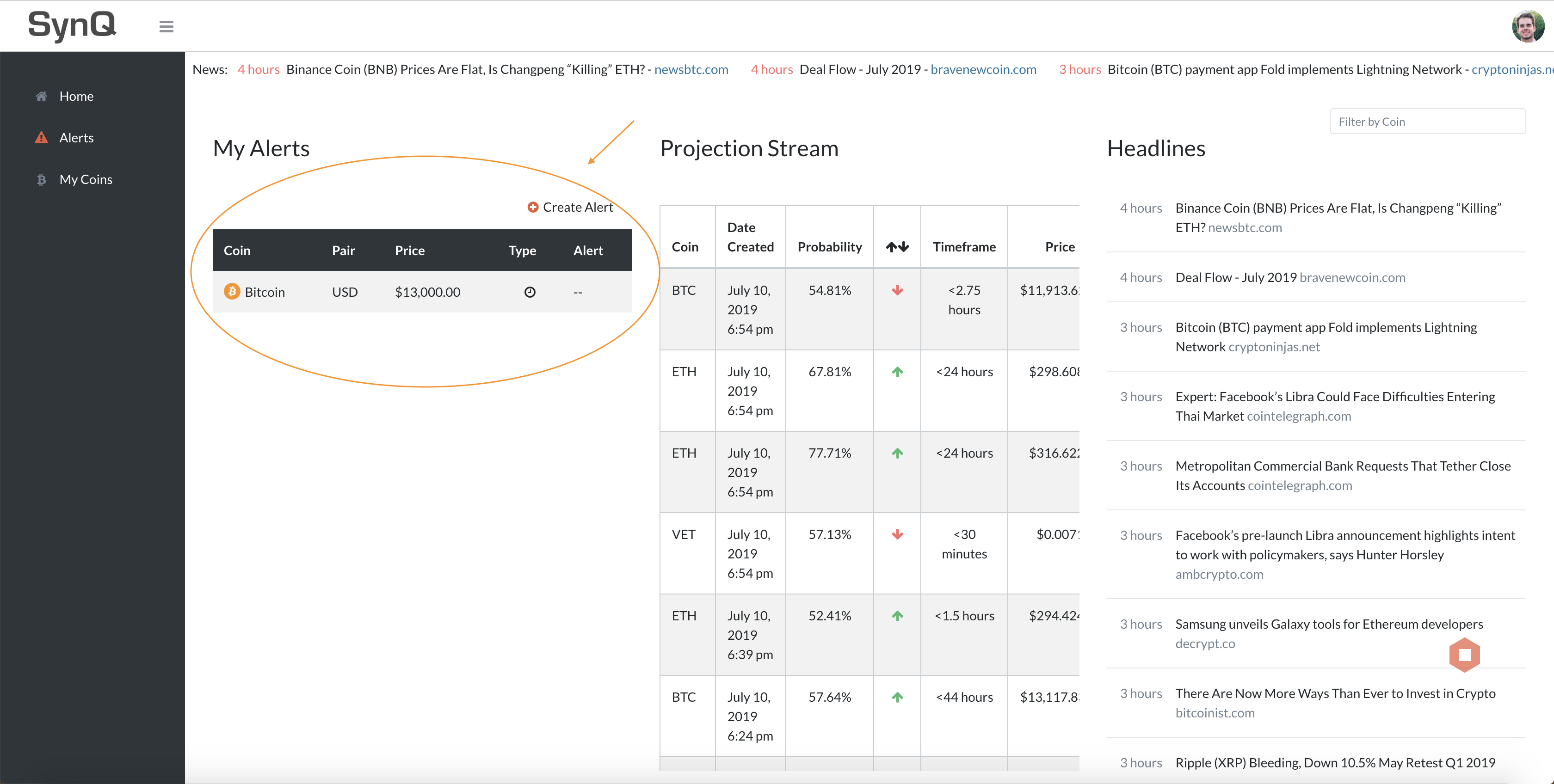
Task: Open Alerts in the sidebar
Action: click(x=77, y=137)
